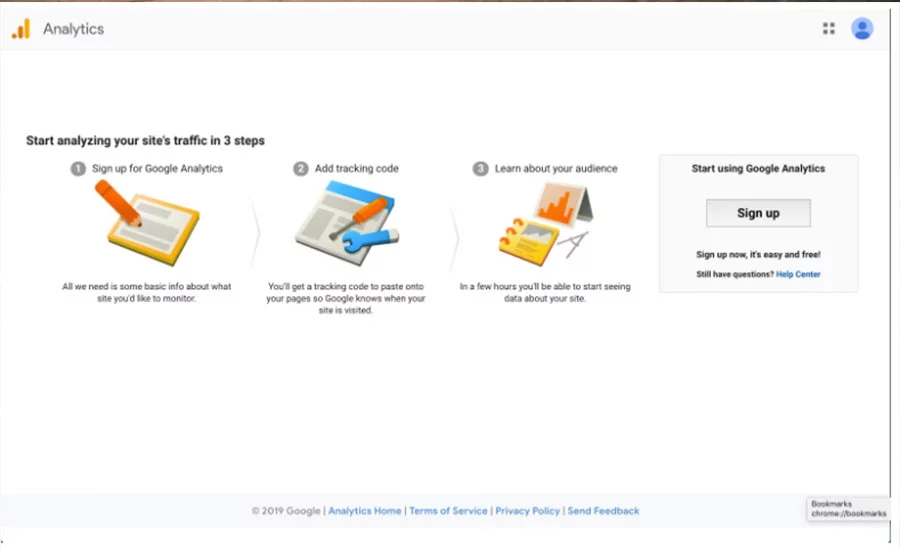Click the 'Sign up for Google Analytics' label
This screenshot has width=900, height=550.
tap(157, 169)
